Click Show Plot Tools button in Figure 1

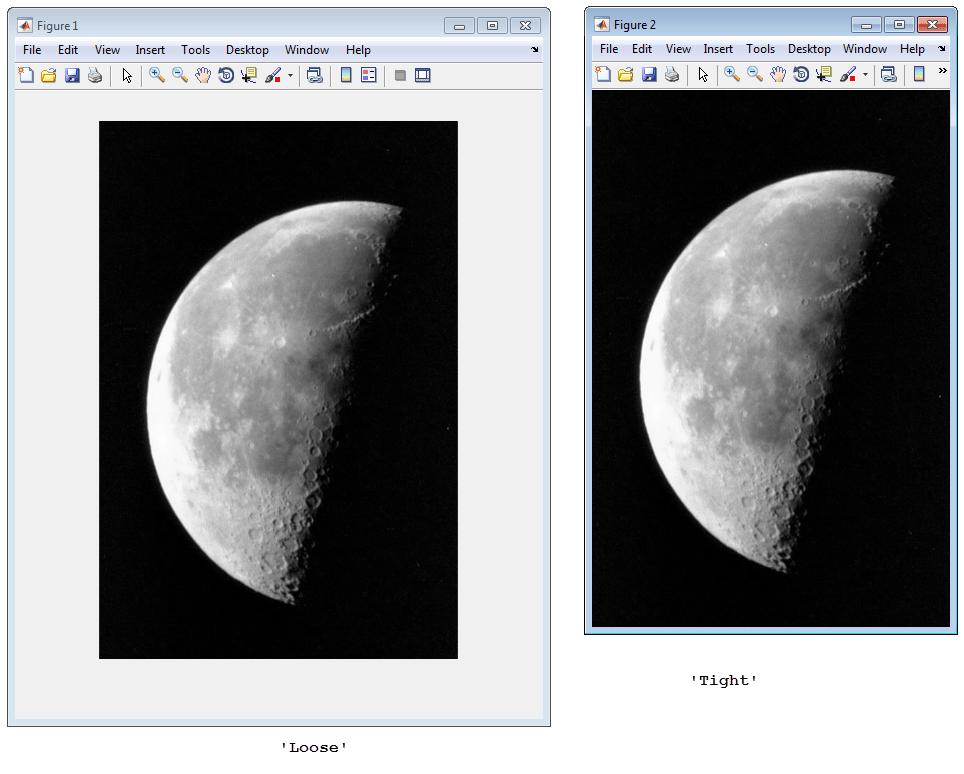pos(423,75)
